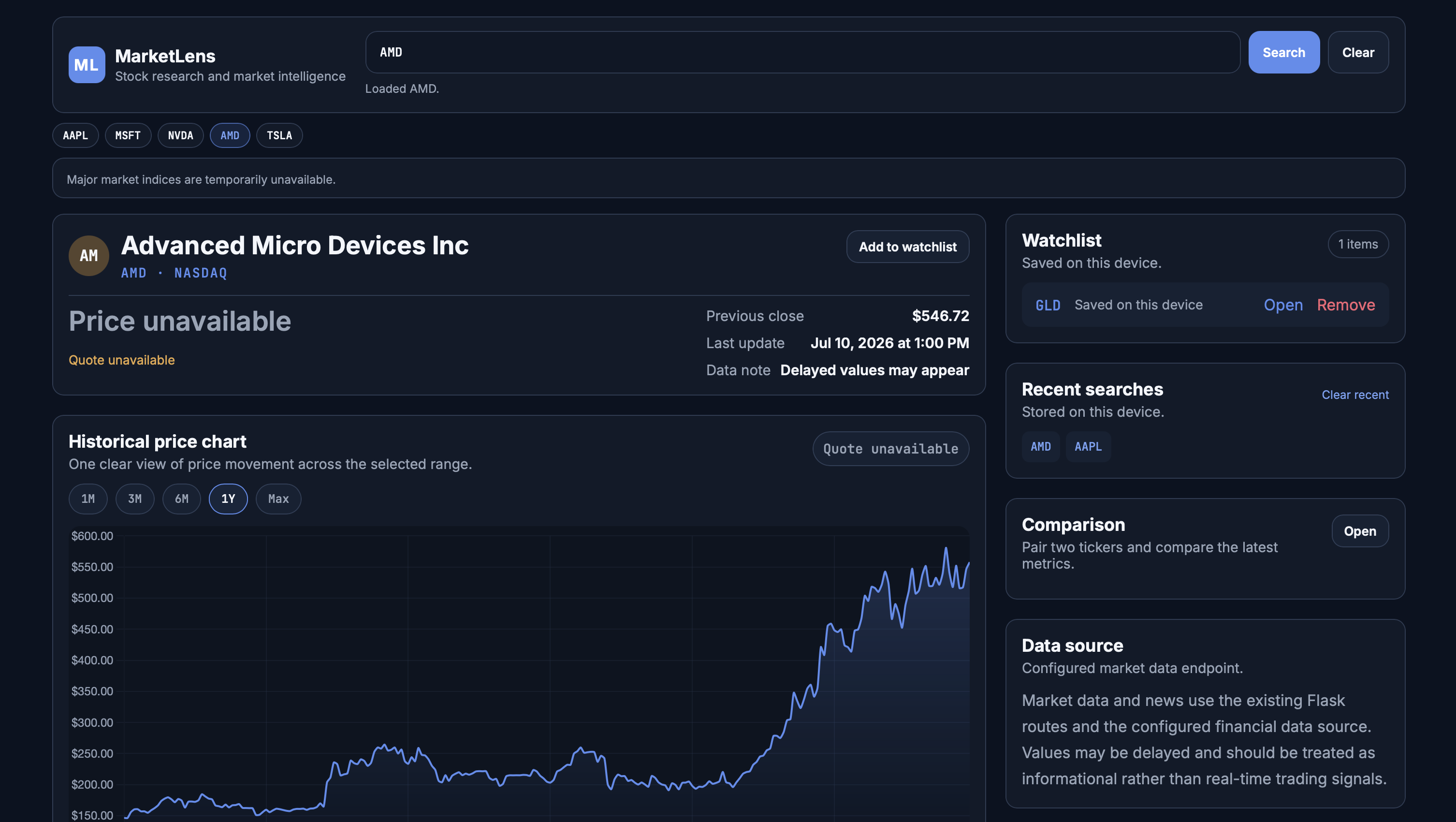
Task: Click the 'Comparison' panel heading
Action: [x=1073, y=525]
